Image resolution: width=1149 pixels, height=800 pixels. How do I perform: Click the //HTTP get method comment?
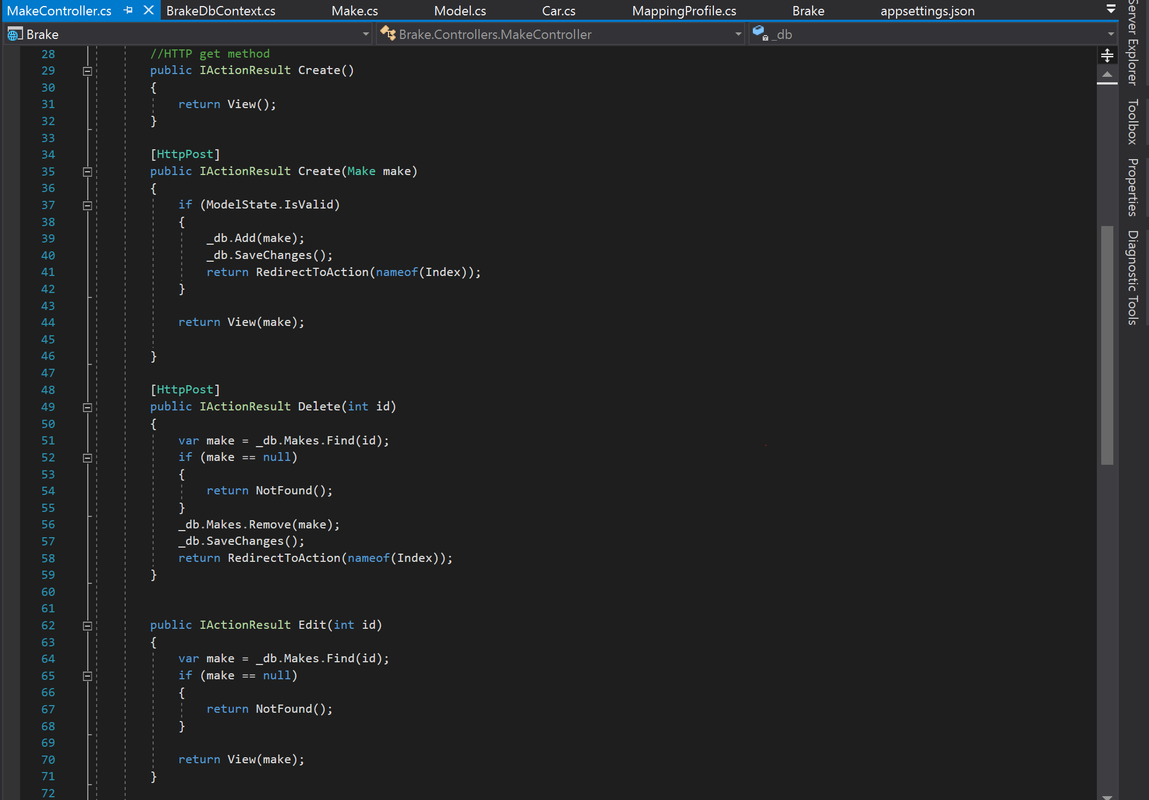(210, 53)
